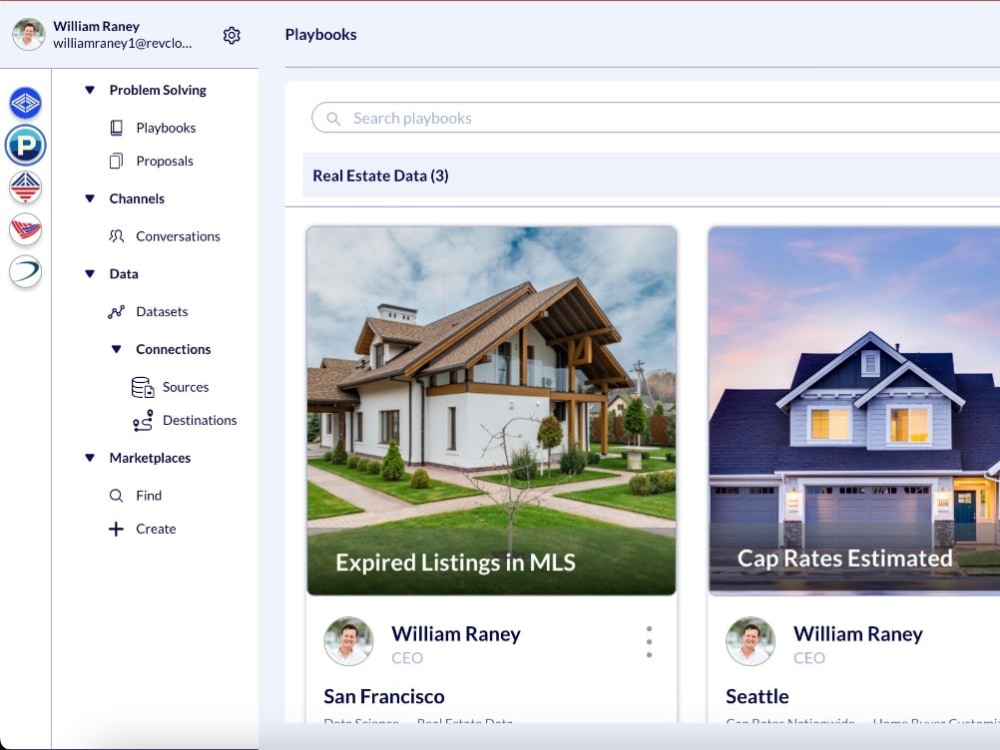Select the blue diamond workspace icon
The image size is (1000, 750).
pos(26,103)
